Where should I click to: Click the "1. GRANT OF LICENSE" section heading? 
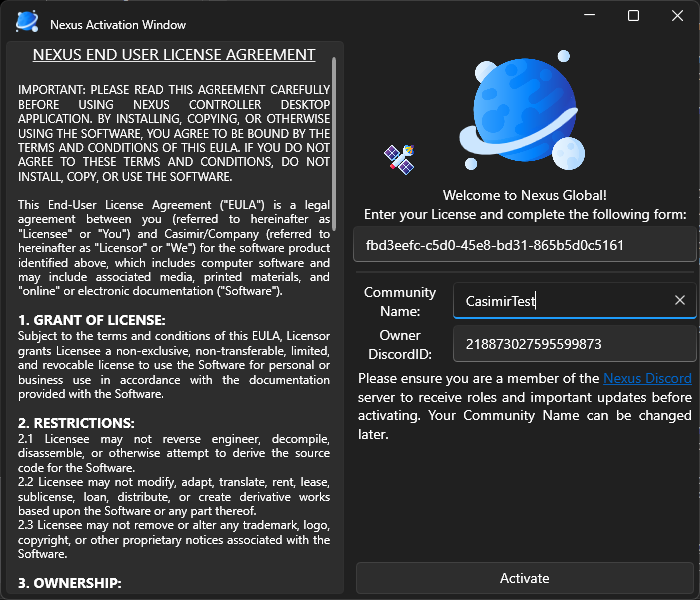[89, 319]
